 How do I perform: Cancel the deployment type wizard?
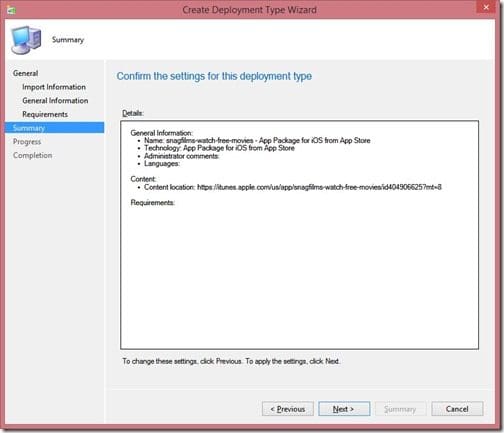[457, 409]
